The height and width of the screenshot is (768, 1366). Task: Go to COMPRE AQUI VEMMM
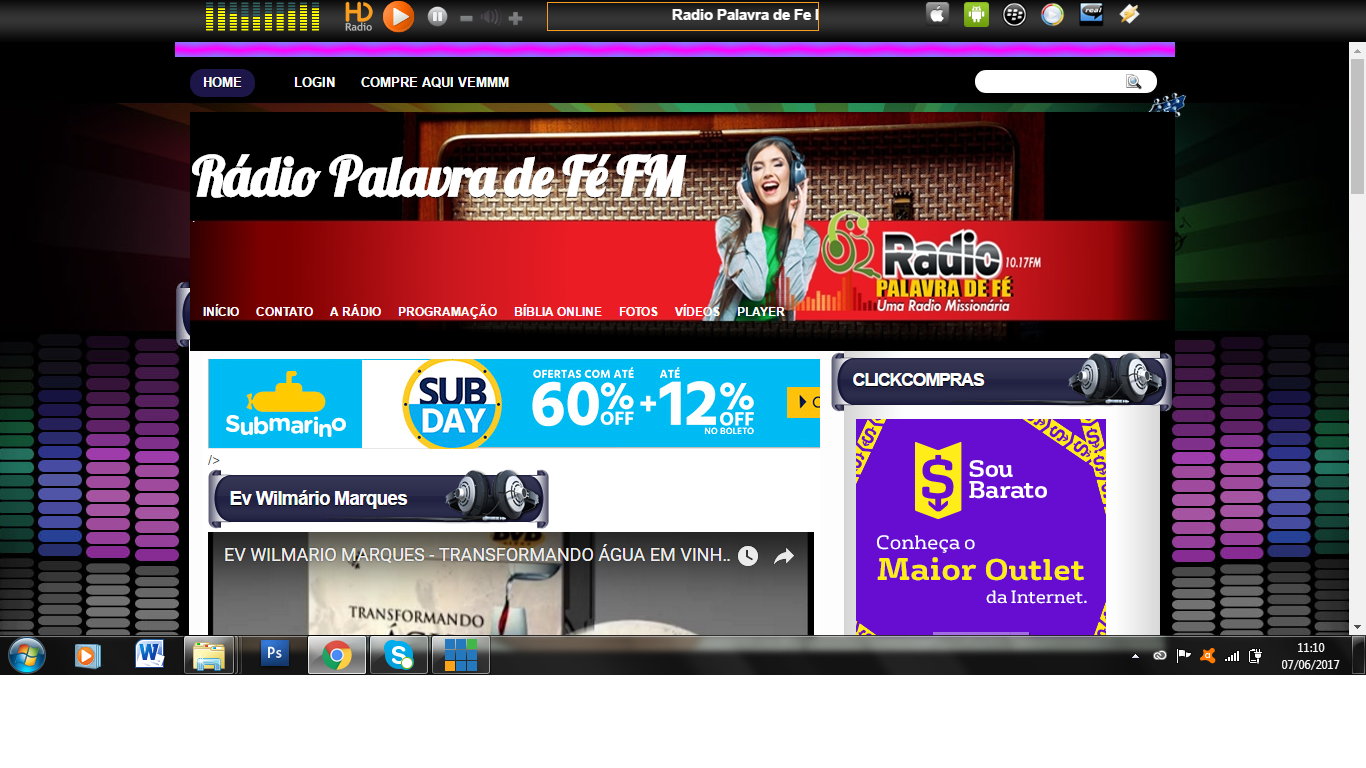(435, 82)
